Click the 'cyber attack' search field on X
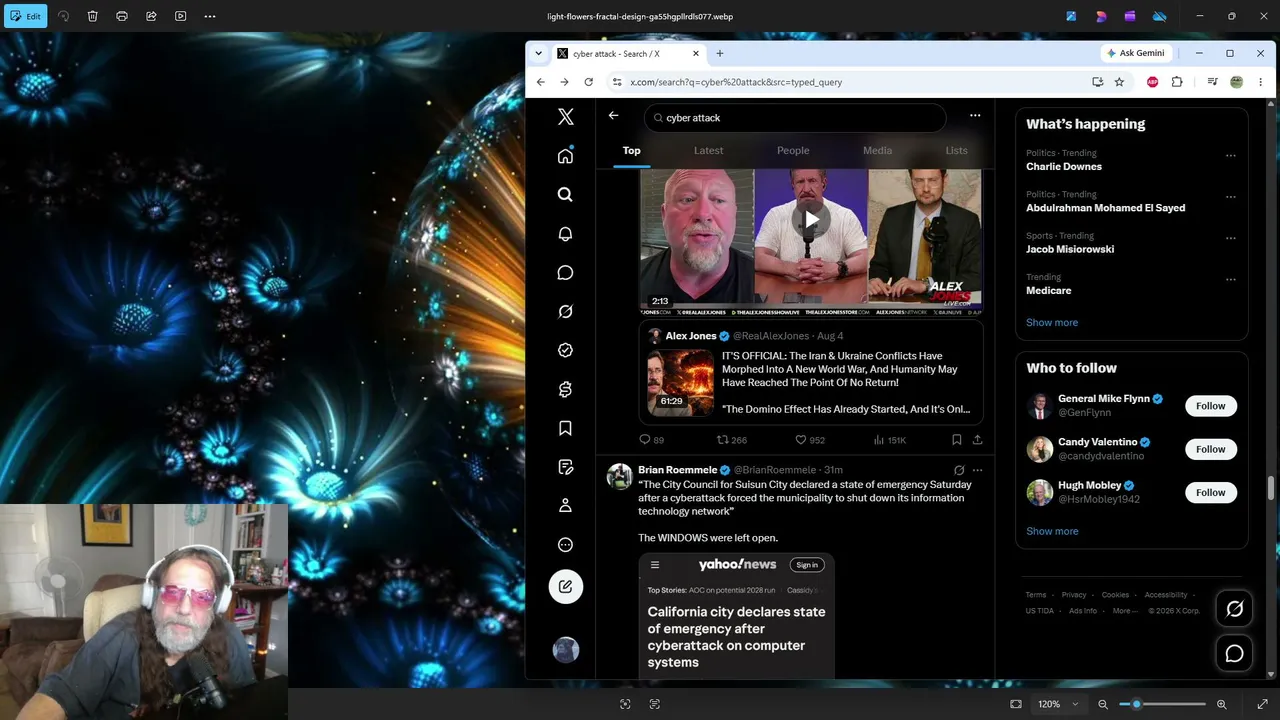 pos(795,118)
